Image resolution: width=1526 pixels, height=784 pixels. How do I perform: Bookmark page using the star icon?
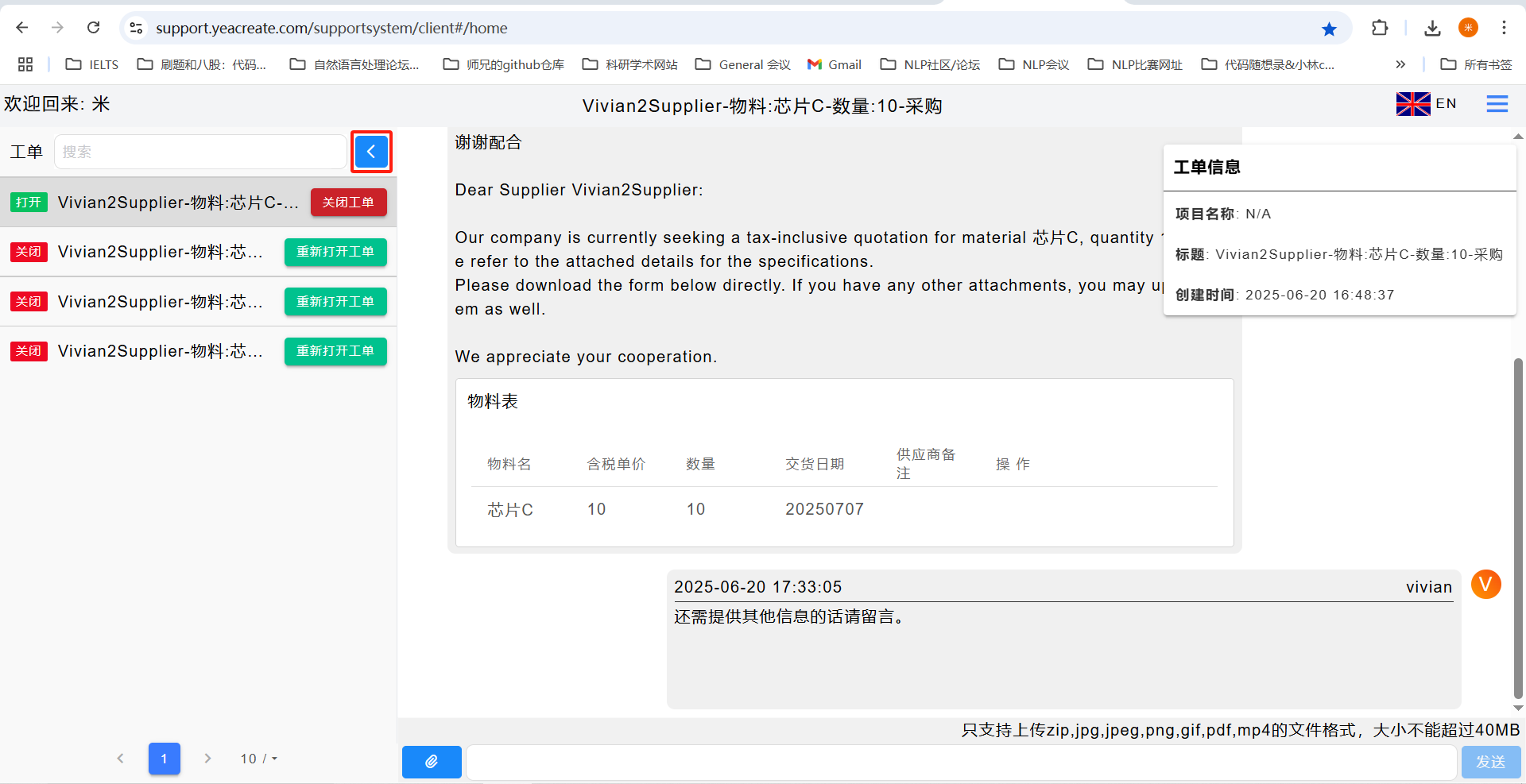pos(1329,29)
